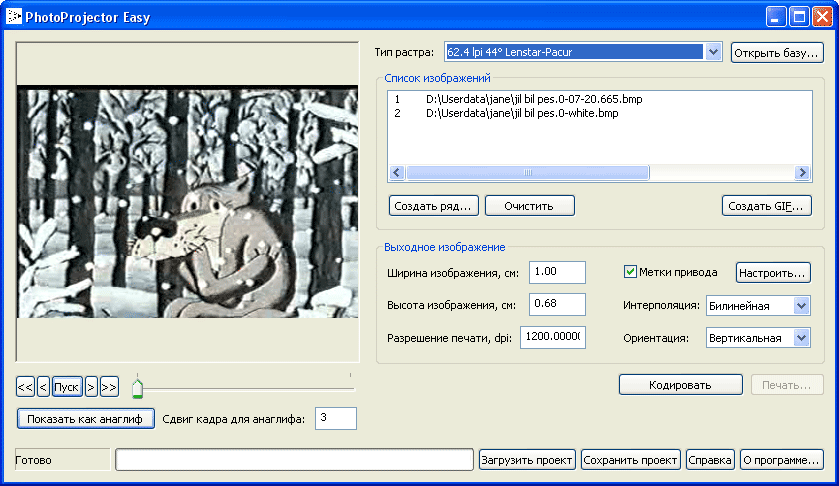Open the Интерполяция dropdown
The height and width of the screenshot is (486, 839).
[x=758, y=306]
